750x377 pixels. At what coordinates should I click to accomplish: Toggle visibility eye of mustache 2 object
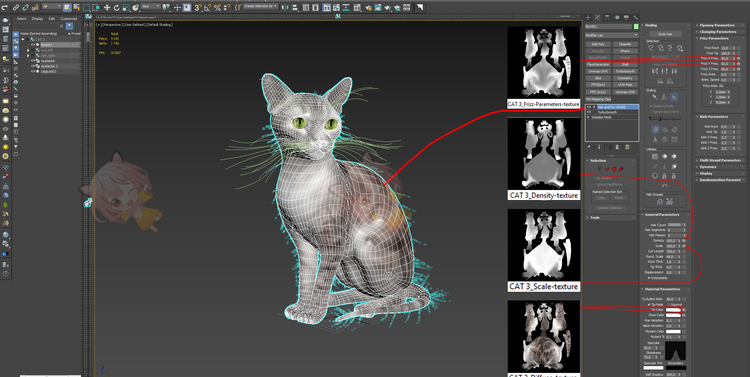point(33,66)
